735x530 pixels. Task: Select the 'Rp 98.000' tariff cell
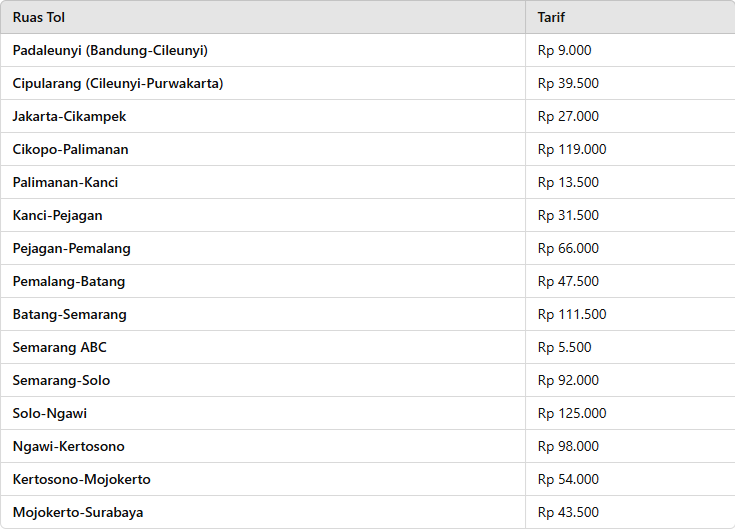coord(630,446)
